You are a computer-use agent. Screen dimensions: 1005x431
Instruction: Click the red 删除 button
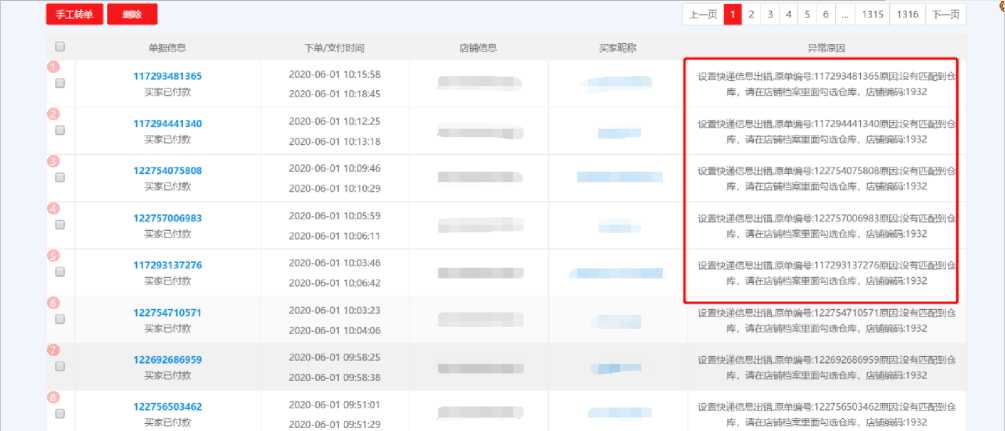click(132, 14)
